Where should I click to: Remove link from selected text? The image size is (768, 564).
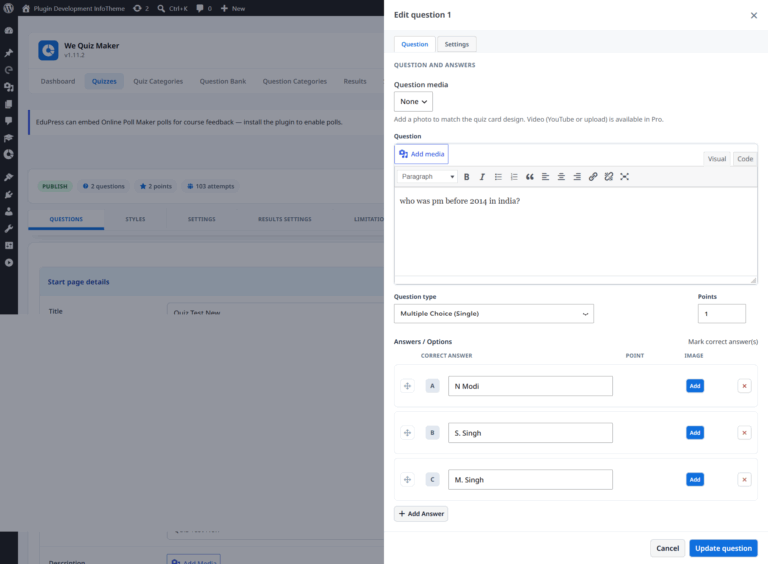pyautogui.click(x=608, y=177)
